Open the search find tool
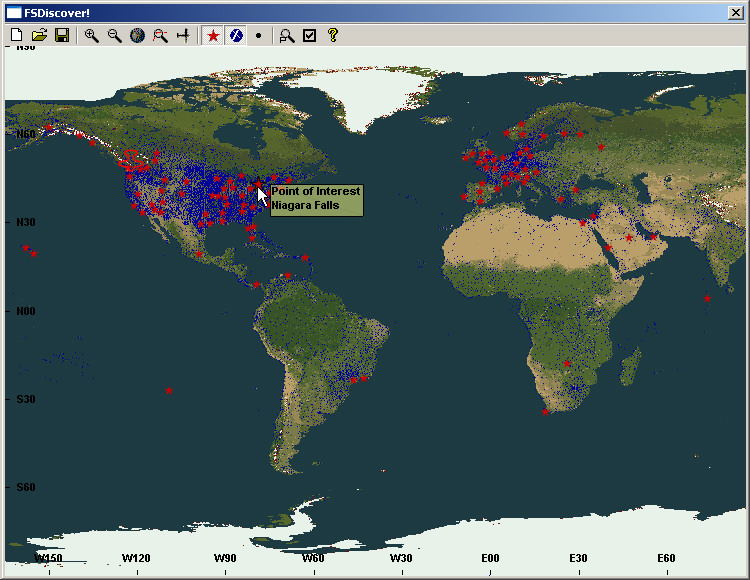This screenshot has height=580, width=750. pyautogui.click(x=287, y=35)
